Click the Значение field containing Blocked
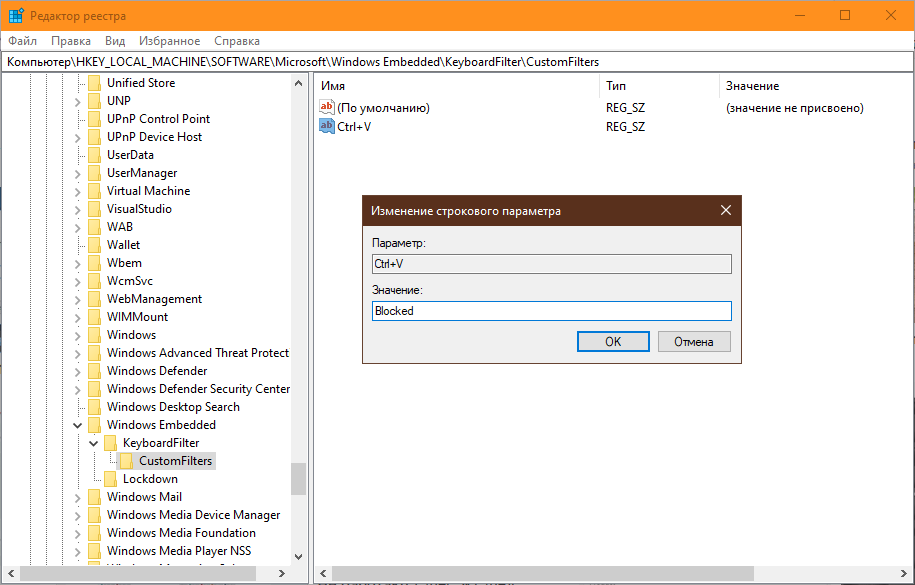 [551, 311]
